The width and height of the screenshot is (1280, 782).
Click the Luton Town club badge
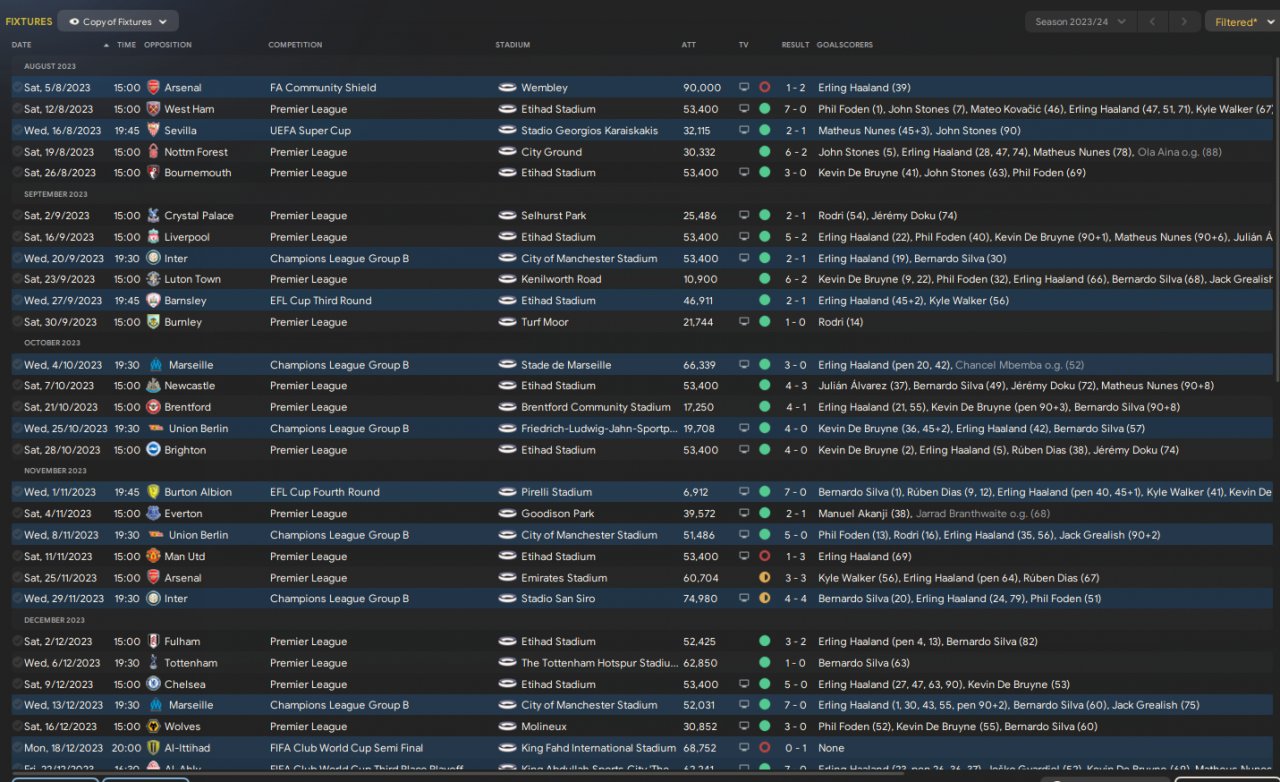point(153,279)
